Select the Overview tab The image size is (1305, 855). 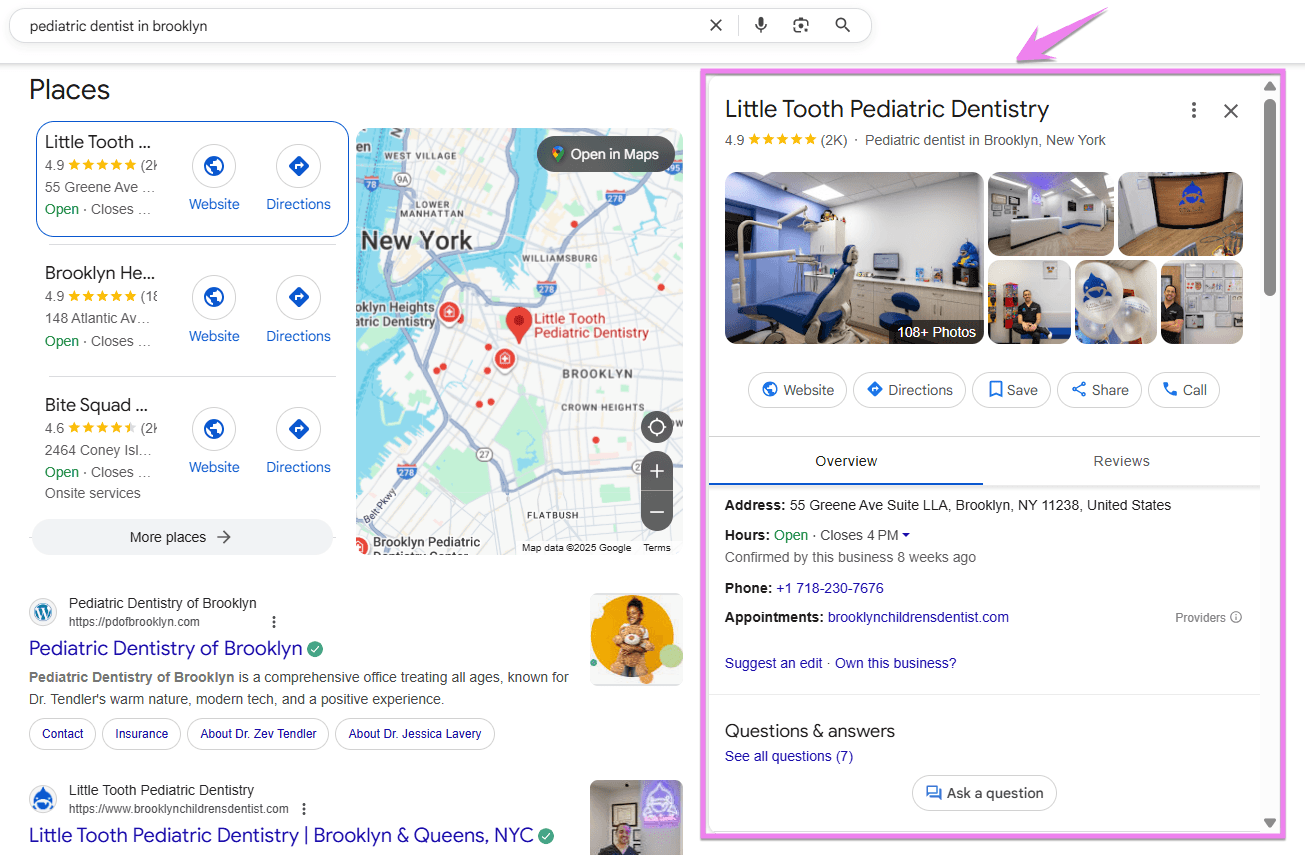[x=845, y=461]
